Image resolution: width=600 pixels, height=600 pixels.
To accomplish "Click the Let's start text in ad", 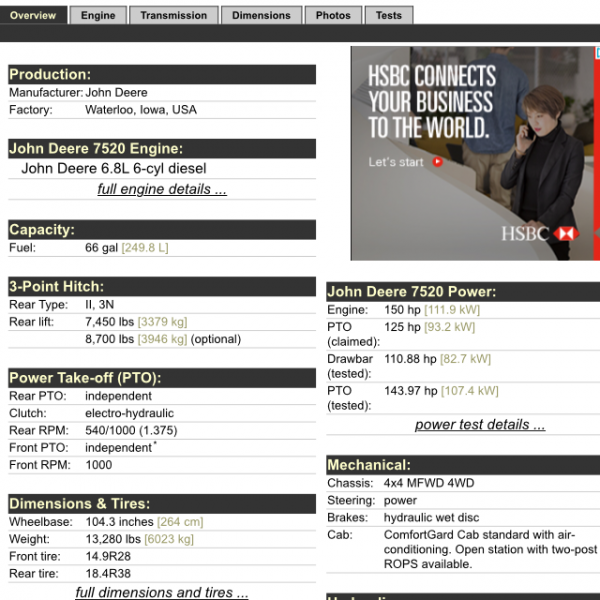I will pos(396,162).
